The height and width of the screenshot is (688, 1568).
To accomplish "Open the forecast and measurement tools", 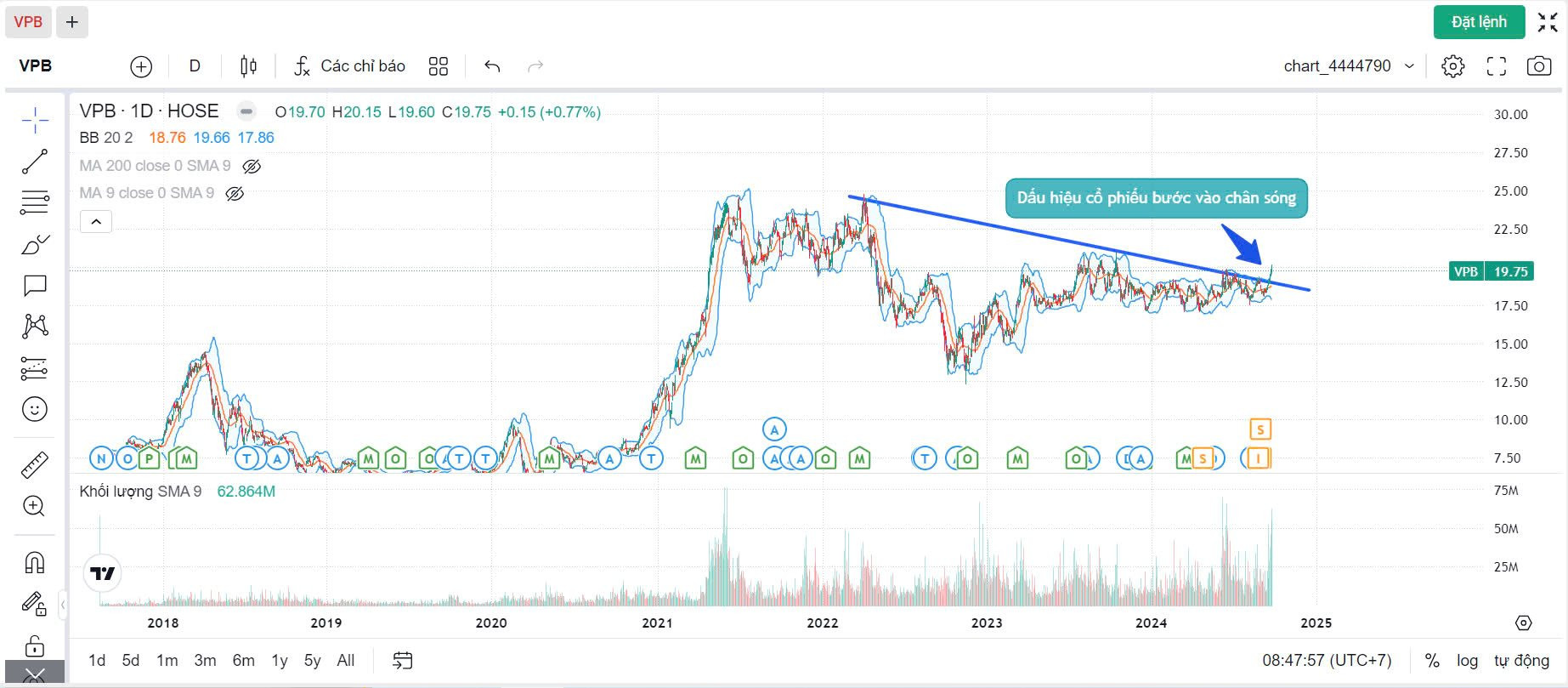I will pyautogui.click(x=35, y=368).
